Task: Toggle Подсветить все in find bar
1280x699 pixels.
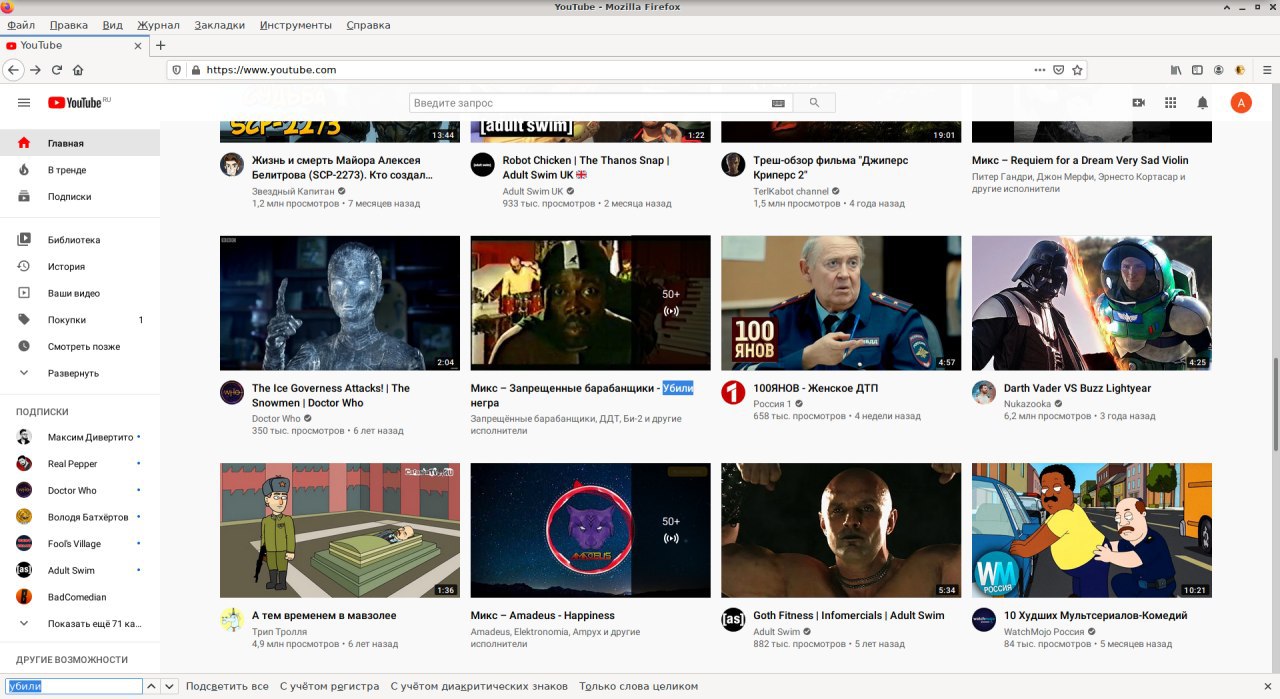Action: tap(227, 686)
